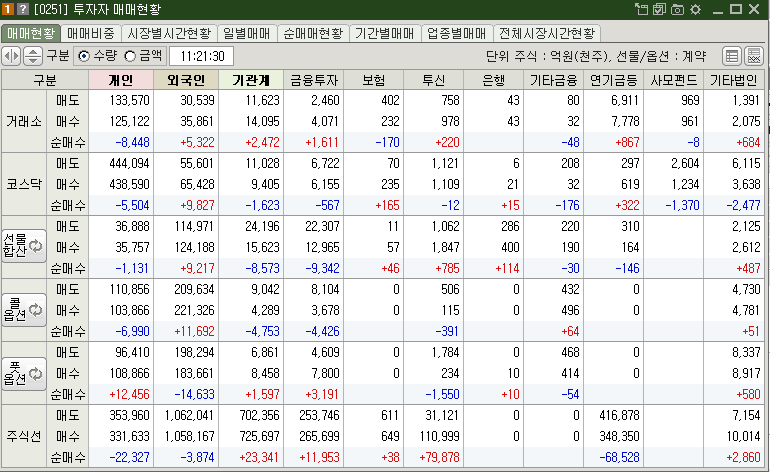Click the 은행 column header
This screenshot has width=770, height=472.
494,80
